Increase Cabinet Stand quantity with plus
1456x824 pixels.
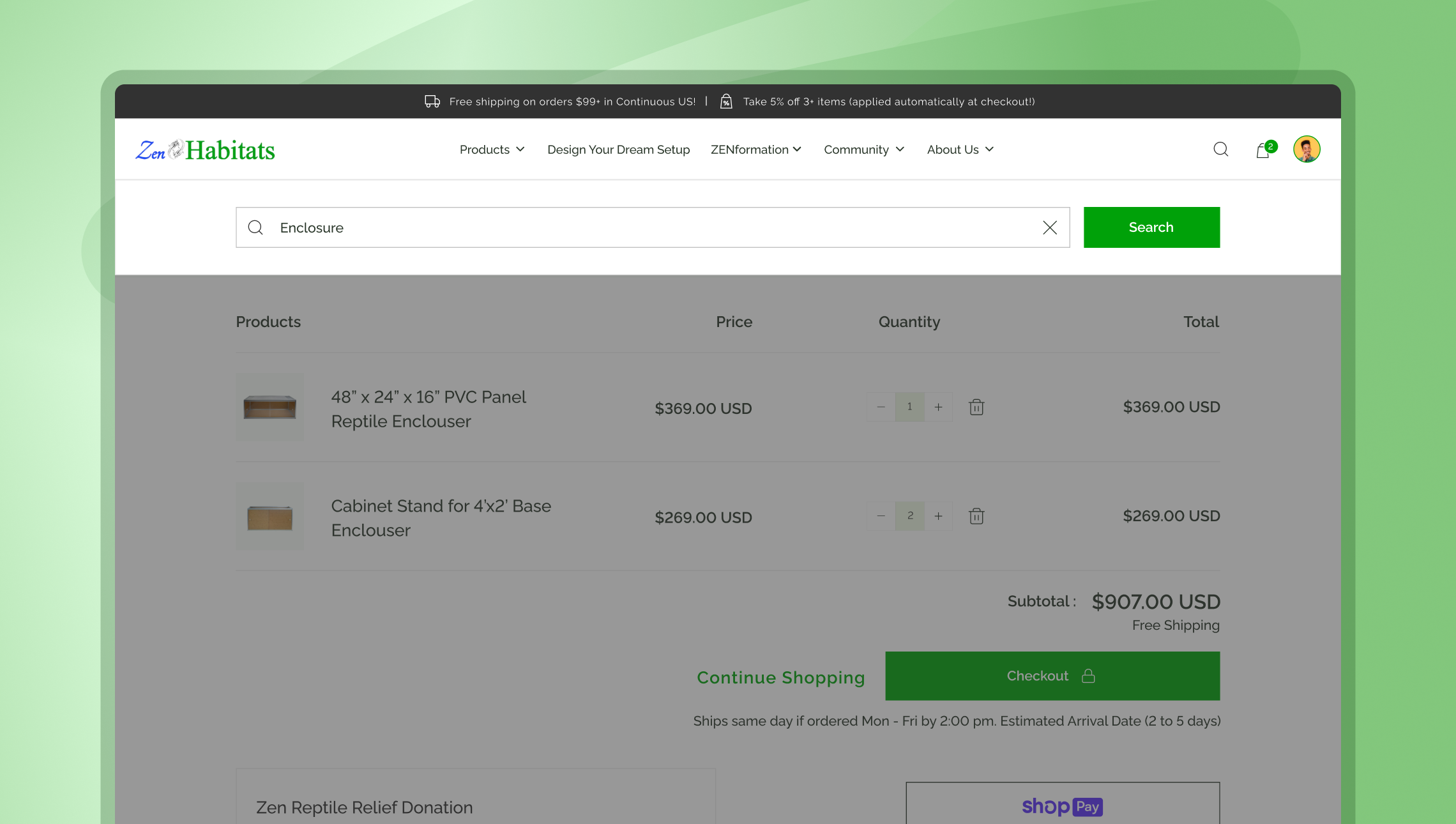[x=938, y=516]
